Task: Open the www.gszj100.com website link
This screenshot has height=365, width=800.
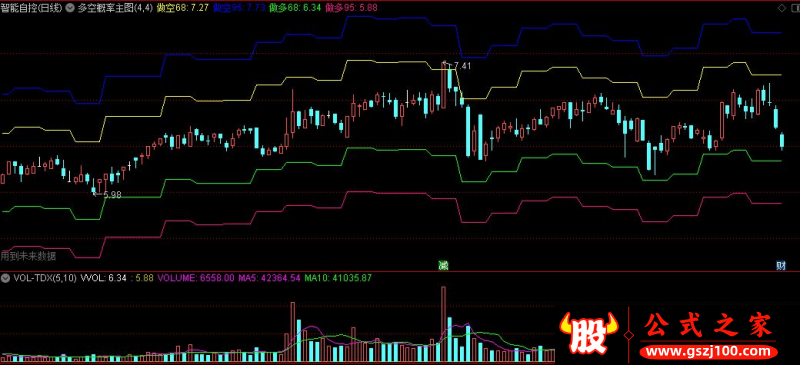Action: pos(709,351)
